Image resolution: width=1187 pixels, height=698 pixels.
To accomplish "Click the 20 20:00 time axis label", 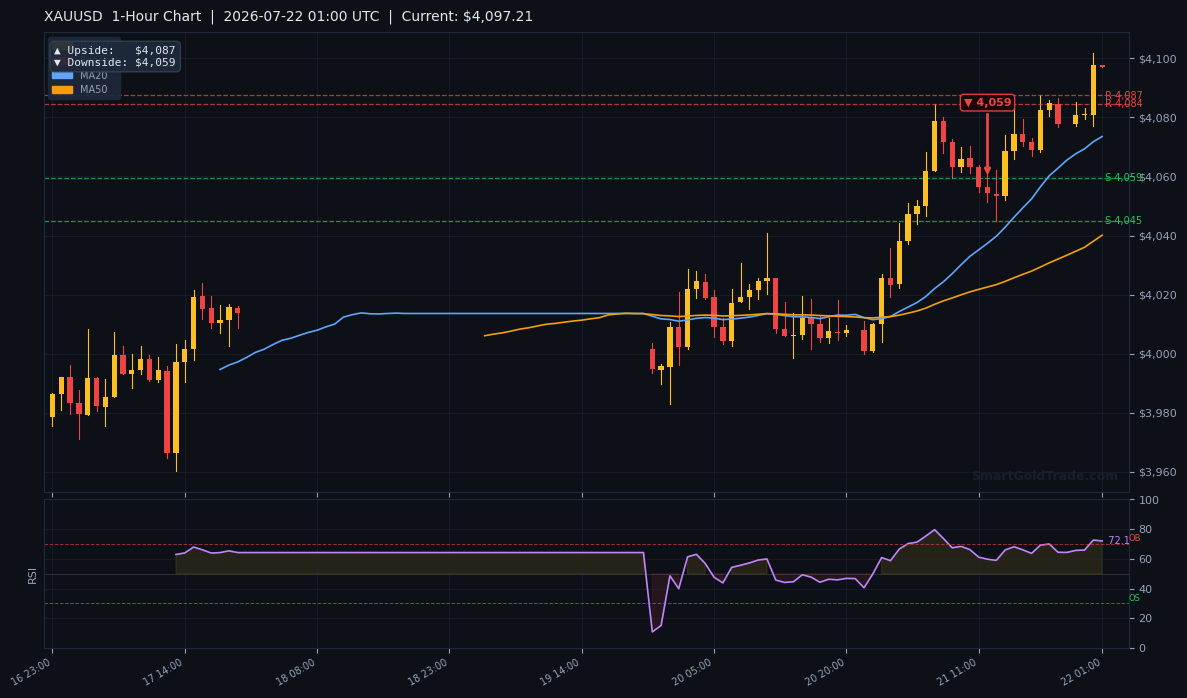I will click(826, 672).
